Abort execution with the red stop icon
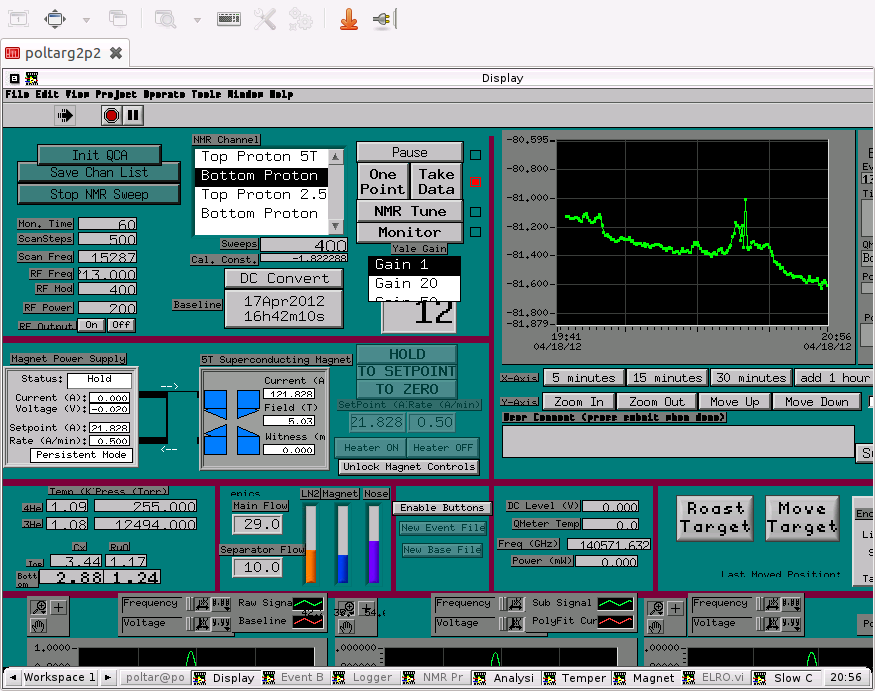Image resolution: width=875 pixels, height=691 pixels. click(x=111, y=116)
